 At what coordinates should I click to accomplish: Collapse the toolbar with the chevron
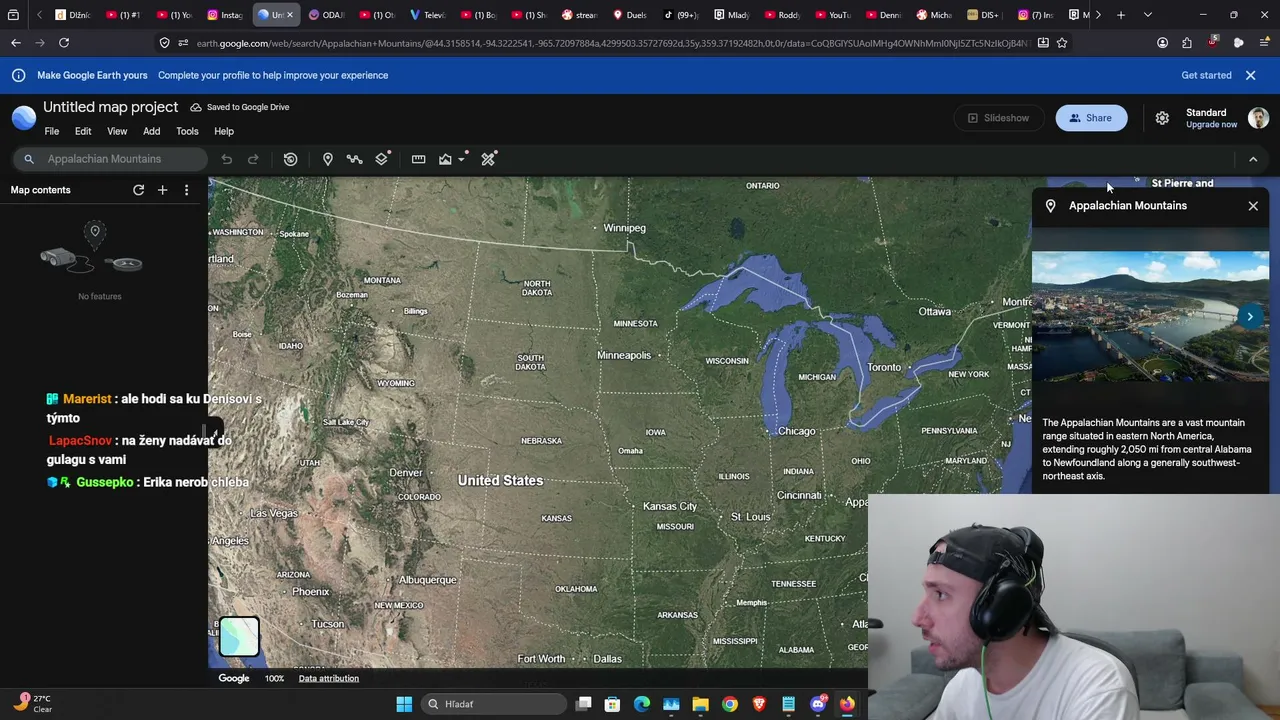pyautogui.click(x=1253, y=159)
